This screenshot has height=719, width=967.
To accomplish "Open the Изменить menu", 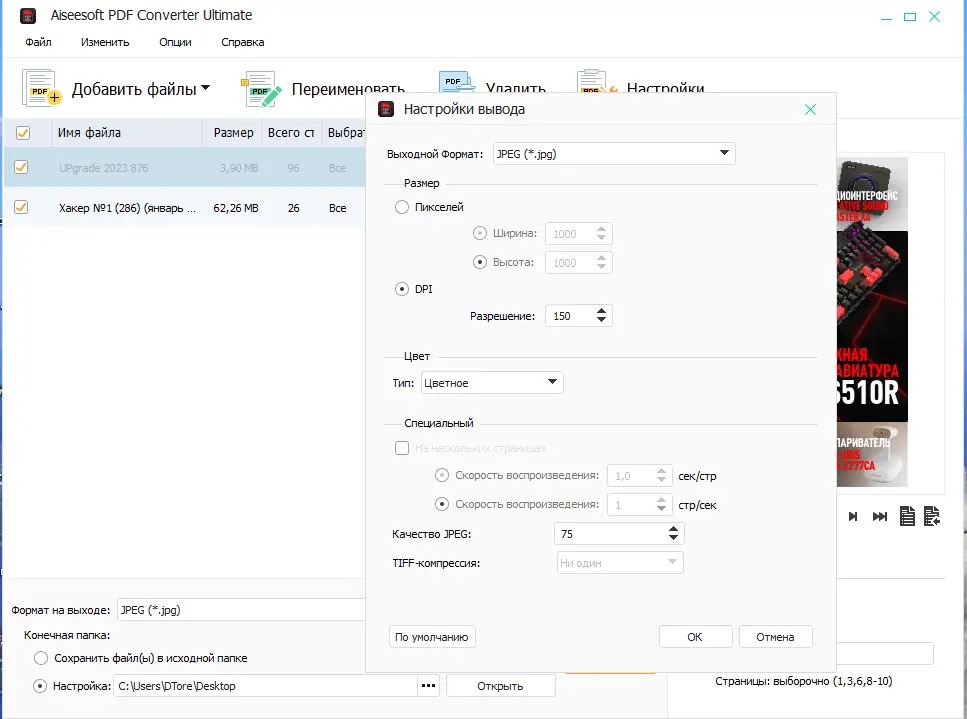I will click(105, 42).
